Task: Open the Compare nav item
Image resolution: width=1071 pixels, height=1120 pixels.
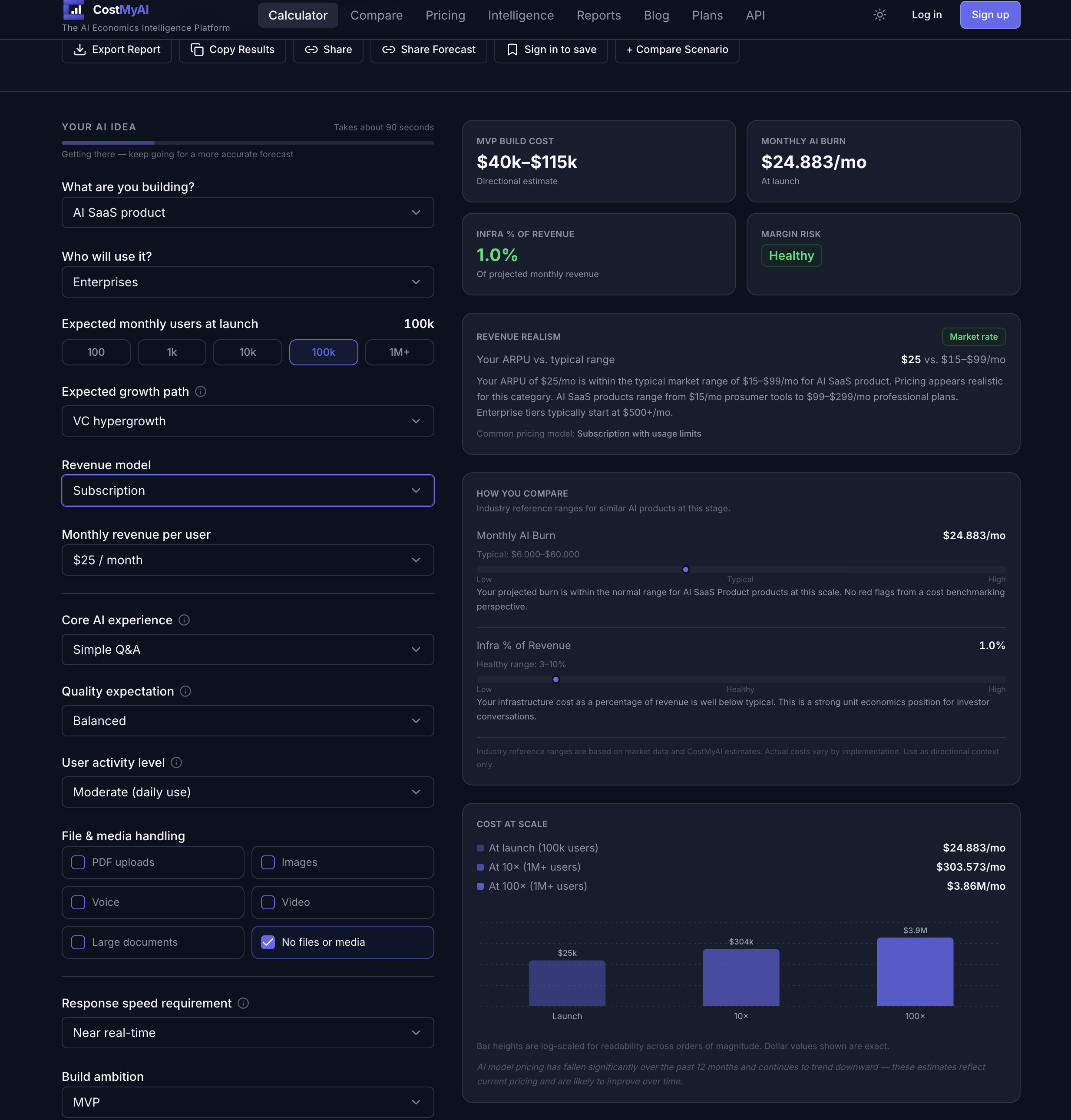Action: [x=377, y=15]
